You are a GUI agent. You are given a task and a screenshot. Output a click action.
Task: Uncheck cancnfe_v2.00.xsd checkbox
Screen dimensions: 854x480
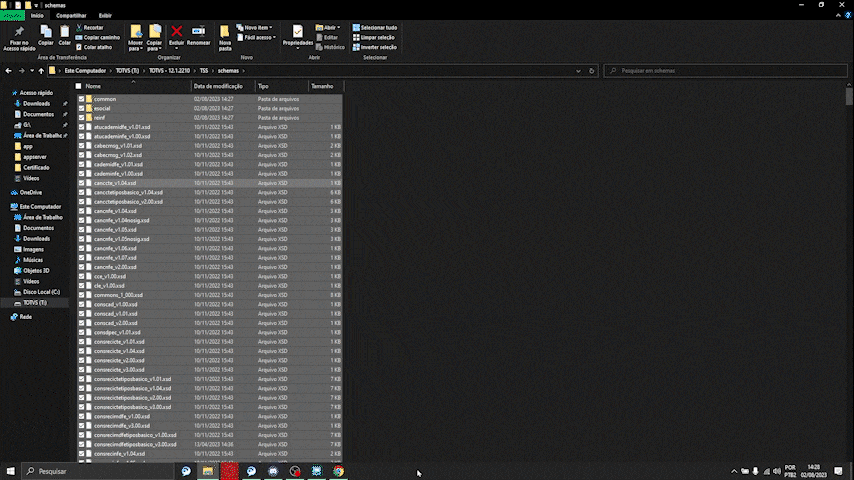point(81,267)
